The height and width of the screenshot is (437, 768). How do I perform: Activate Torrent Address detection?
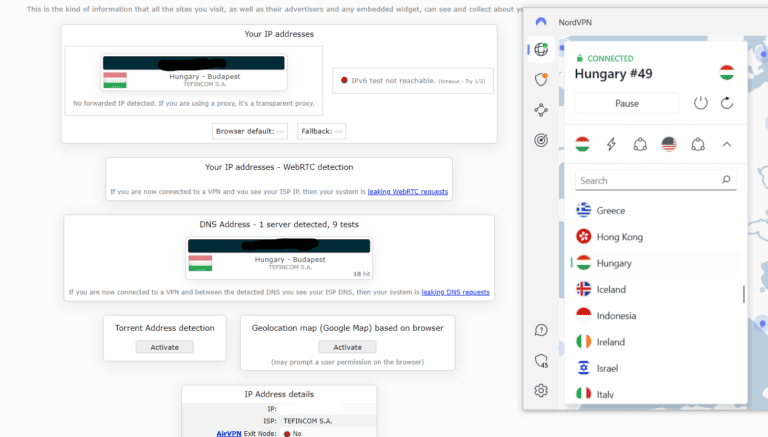tap(165, 347)
